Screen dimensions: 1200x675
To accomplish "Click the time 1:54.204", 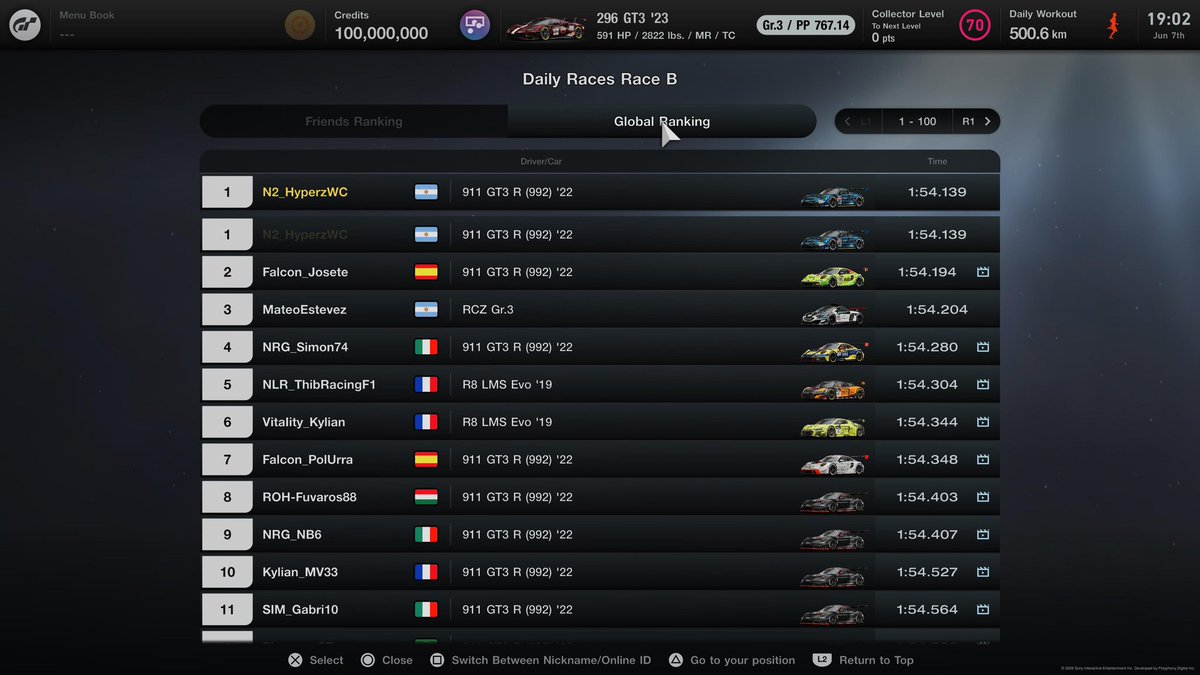I will pyautogui.click(x=937, y=310).
